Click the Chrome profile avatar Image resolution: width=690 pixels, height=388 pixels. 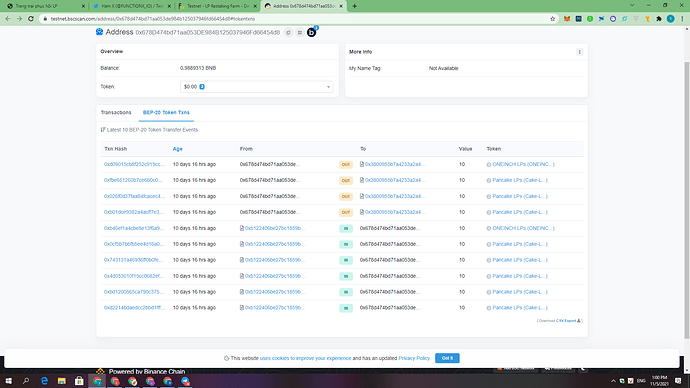click(x=670, y=19)
